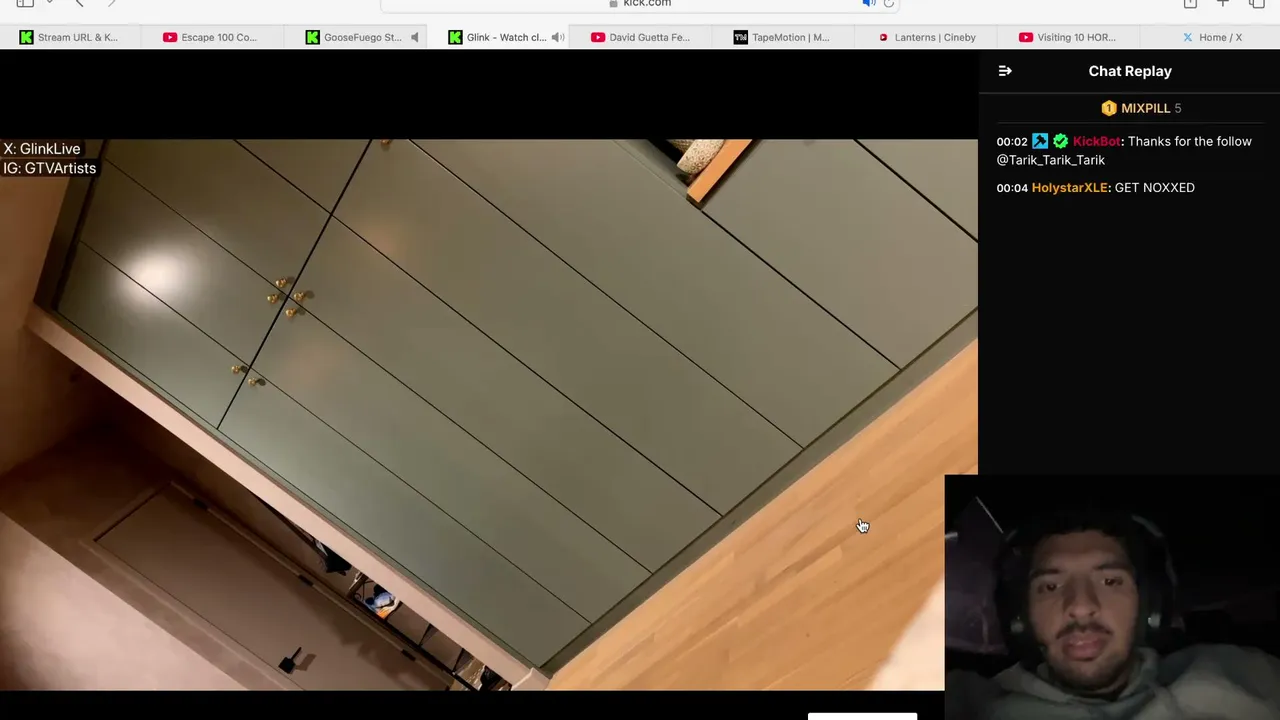This screenshot has height=720, width=1280.
Task: Switch to the David Guetta Fe... tab
Action: [642, 37]
